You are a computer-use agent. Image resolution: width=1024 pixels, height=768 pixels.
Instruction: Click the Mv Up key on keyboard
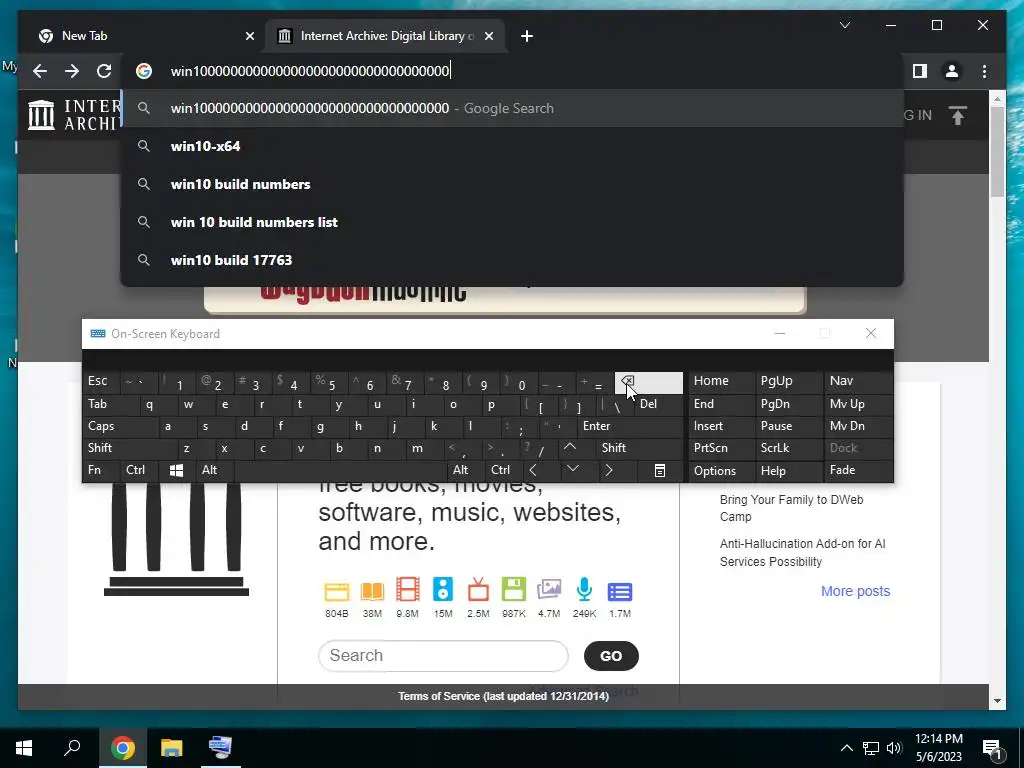click(x=858, y=404)
